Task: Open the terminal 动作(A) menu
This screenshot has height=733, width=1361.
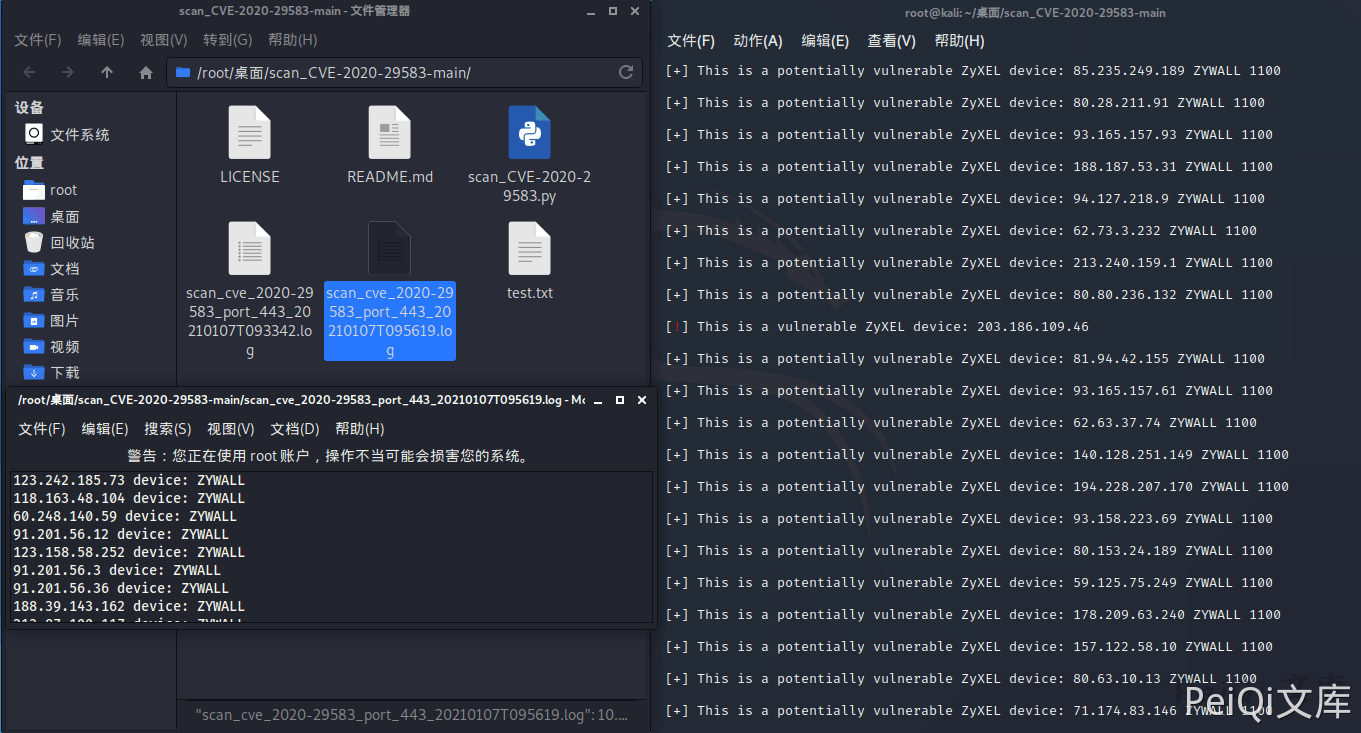Action: [x=757, y=41]
